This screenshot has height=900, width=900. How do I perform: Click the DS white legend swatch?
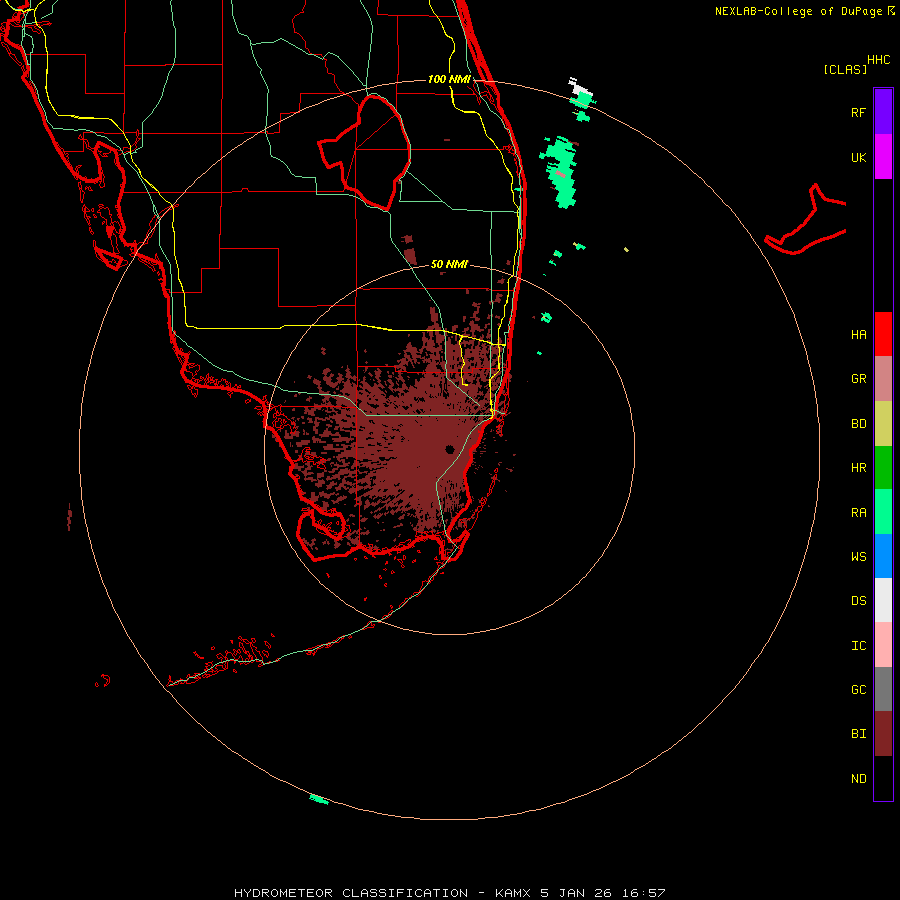[883, 600]
